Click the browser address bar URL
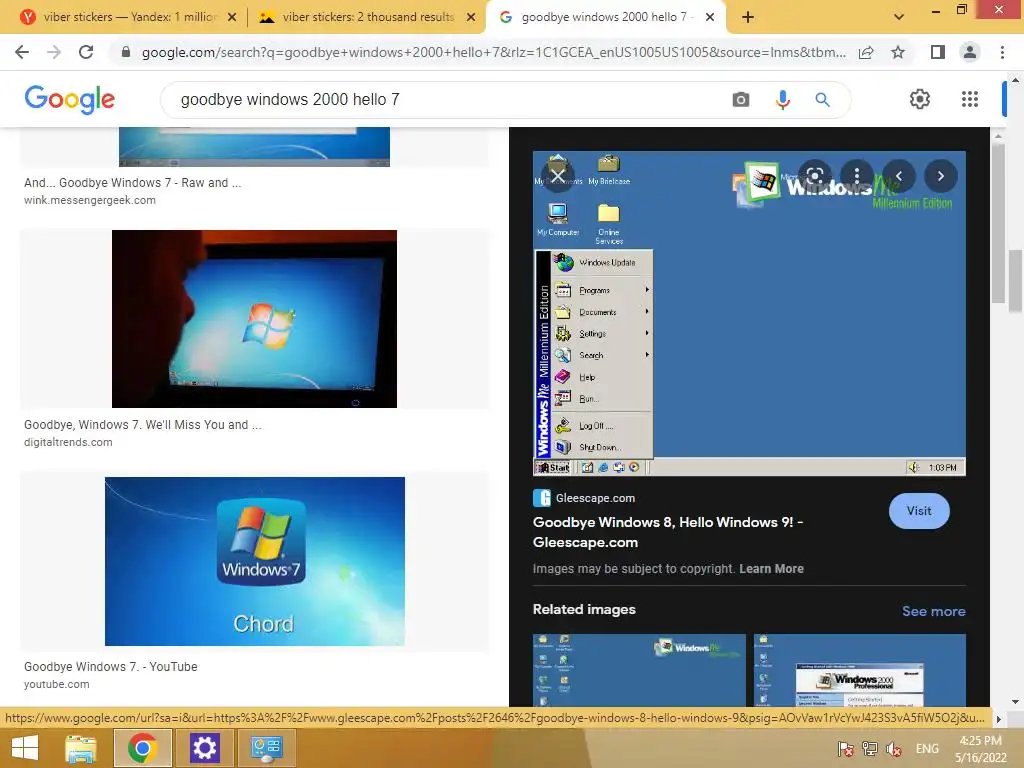The image size is (1024, 768). [493, 52]
